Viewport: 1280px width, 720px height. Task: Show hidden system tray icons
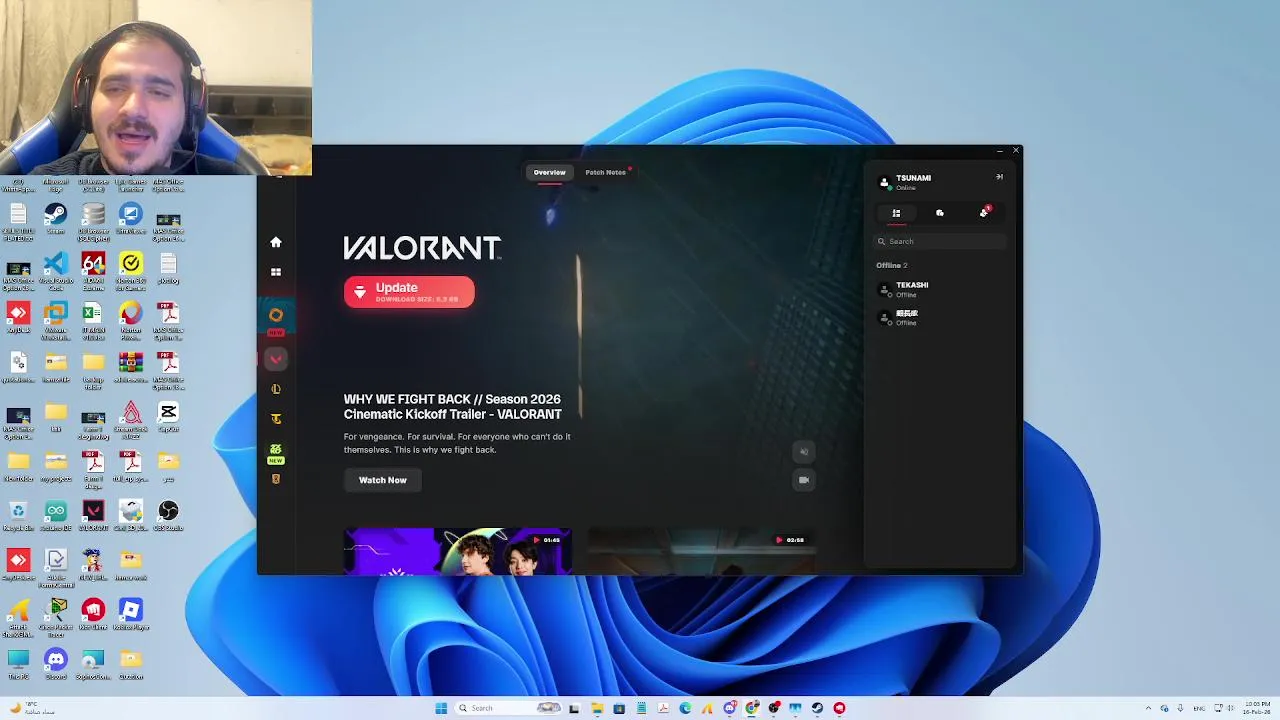click(1148, 708)
